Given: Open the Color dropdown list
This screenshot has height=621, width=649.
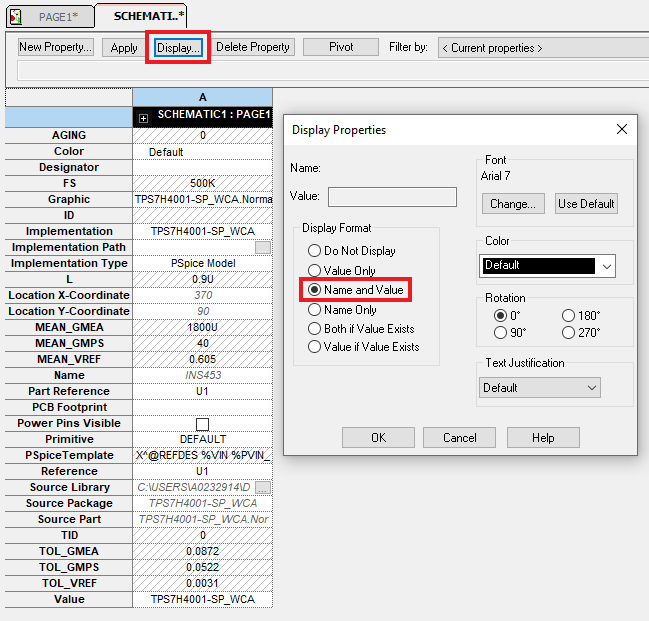Looking at the screenshot, I should 606,266.
